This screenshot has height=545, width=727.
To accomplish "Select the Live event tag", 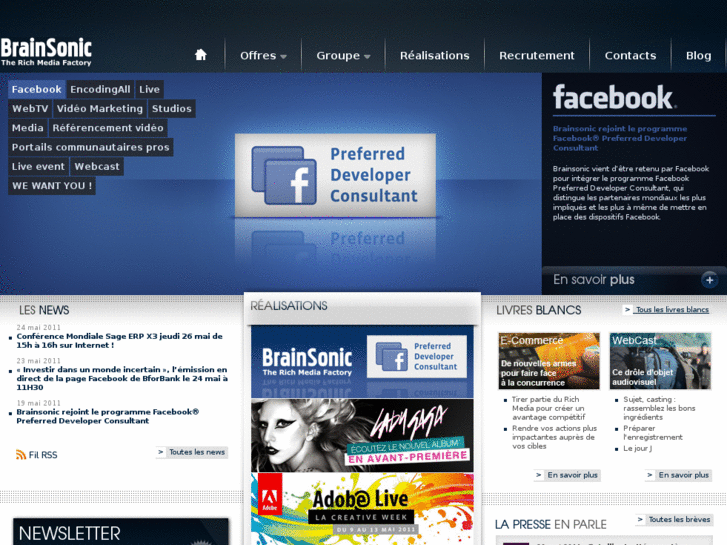I will (38, 166).
